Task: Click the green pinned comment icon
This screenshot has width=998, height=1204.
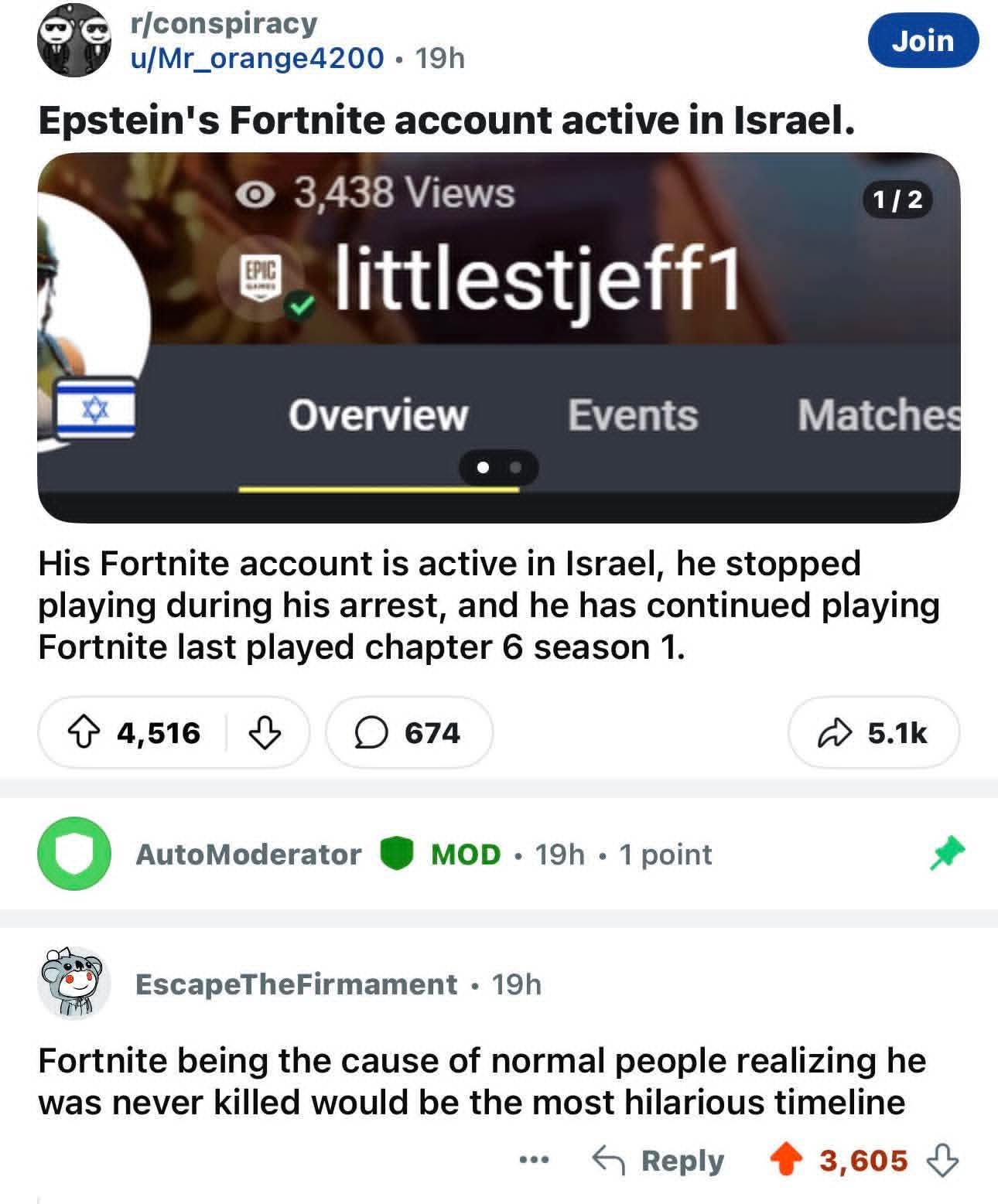Action: coord(947,852)
